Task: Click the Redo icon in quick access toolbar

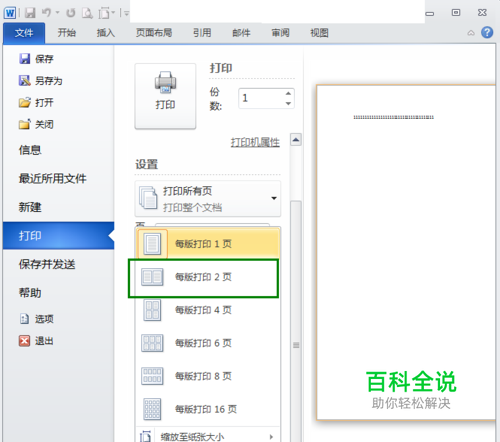Action: tap(70, 13)
